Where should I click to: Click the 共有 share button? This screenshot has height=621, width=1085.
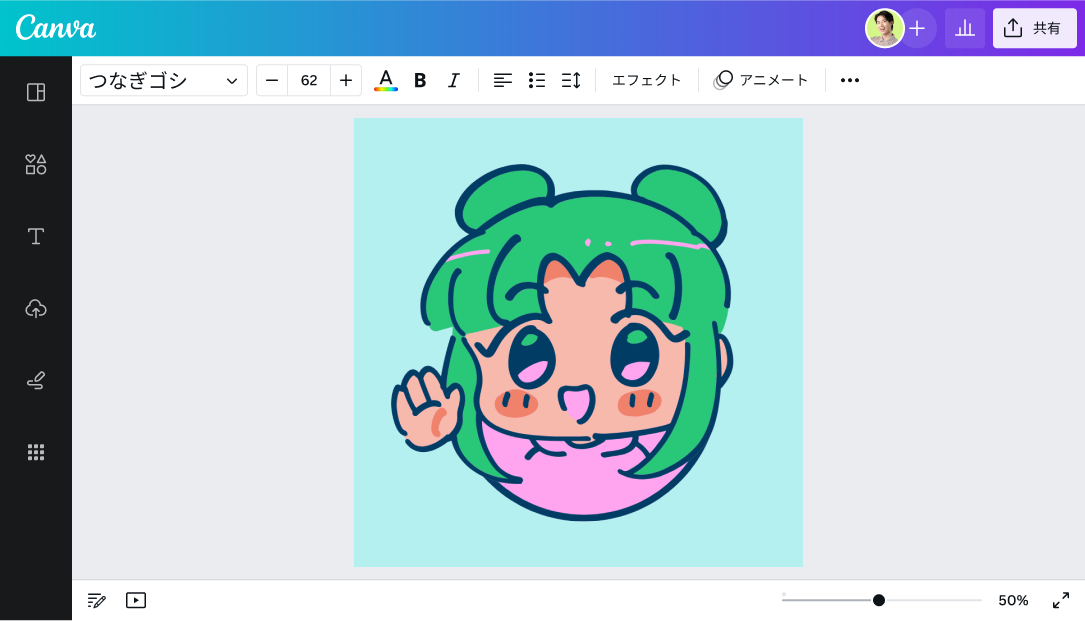1034,28
